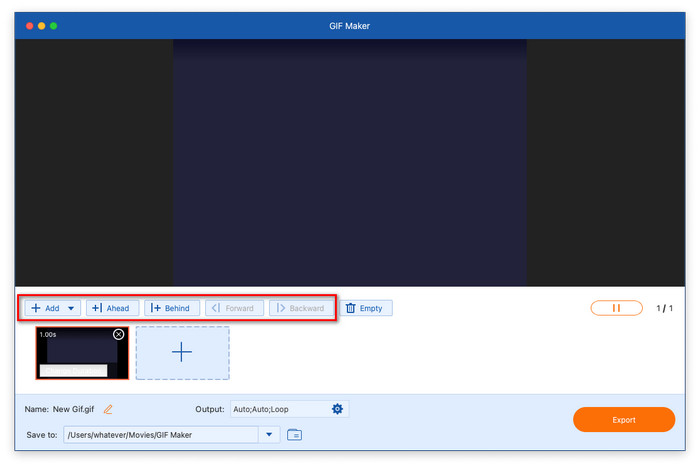Browse output folder with folder icon
Screen dimensions: 700x468
(294, 434)
